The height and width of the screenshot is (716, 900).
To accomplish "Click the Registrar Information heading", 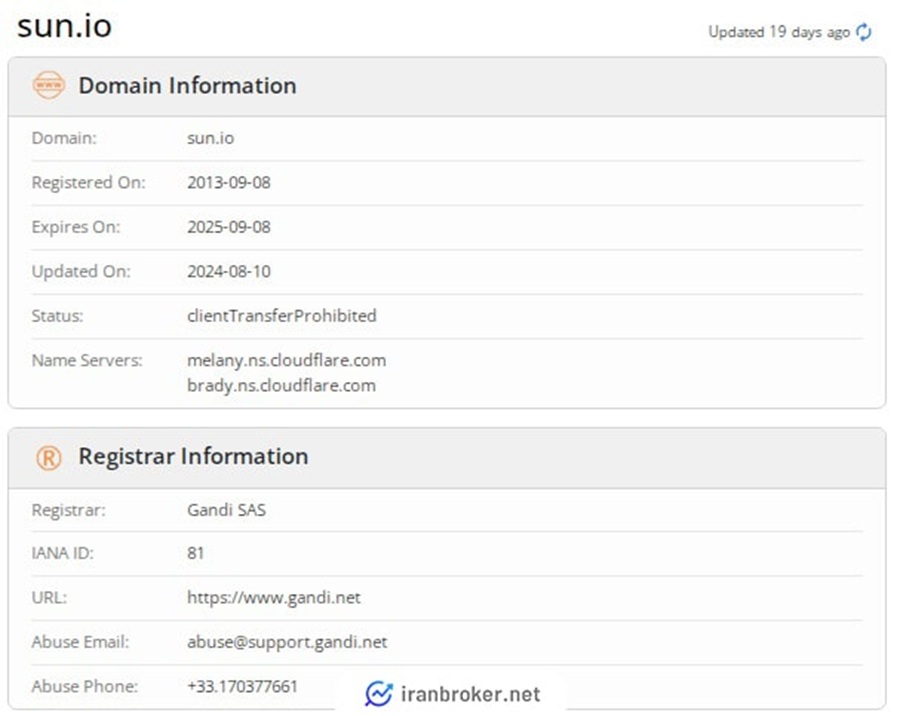I will coord(193,456).
